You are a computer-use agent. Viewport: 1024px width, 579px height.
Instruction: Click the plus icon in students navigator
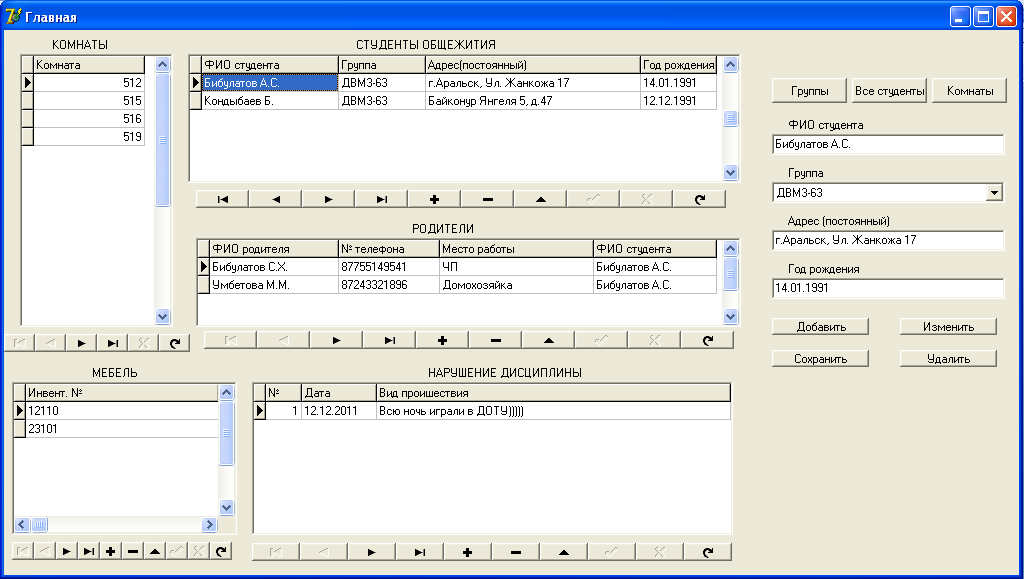point(435,199)
